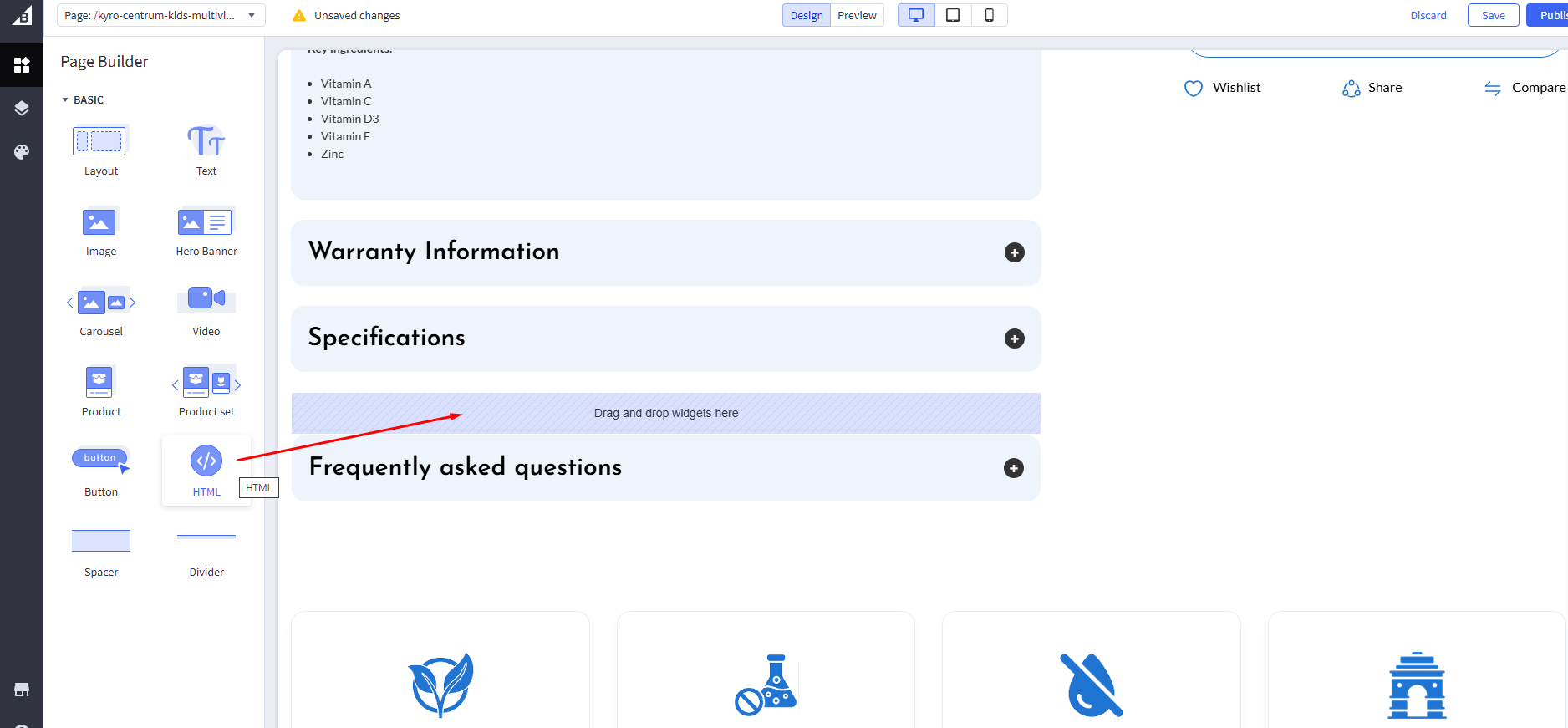This screenshot has width=1568, height=728.
Task: Select the Carousel widget
Action: [101, 303]
